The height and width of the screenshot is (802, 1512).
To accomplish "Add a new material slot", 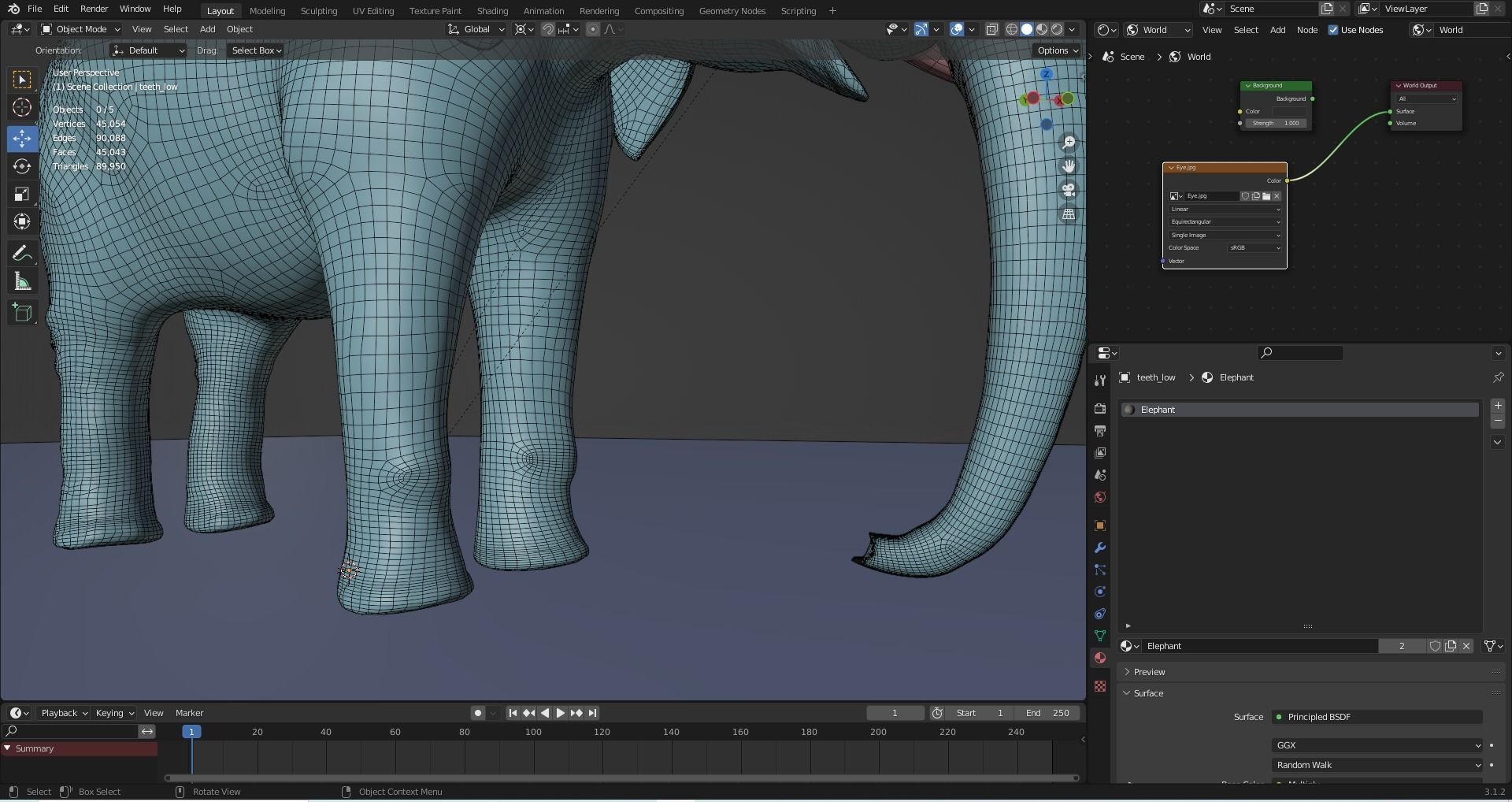I will pos(1498,406).
